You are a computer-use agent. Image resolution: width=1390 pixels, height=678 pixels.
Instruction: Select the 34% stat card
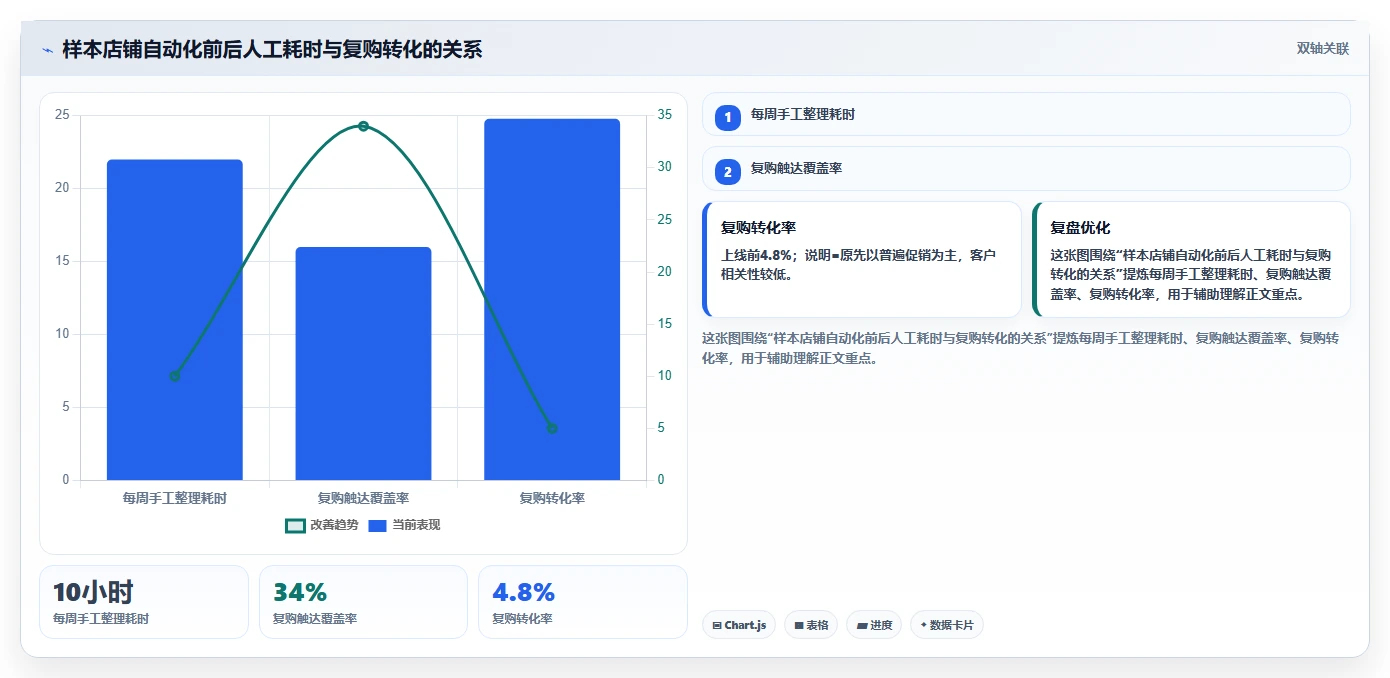(363, 602)
